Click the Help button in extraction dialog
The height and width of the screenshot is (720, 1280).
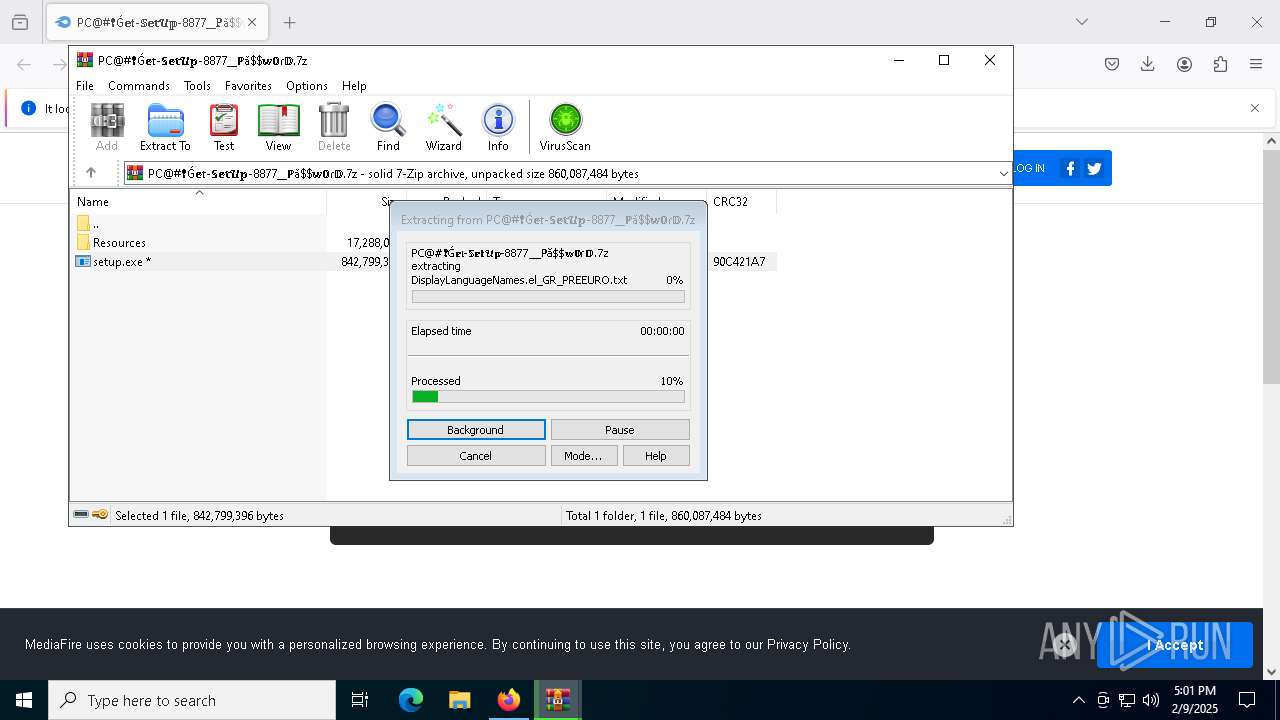coord(656,456)
